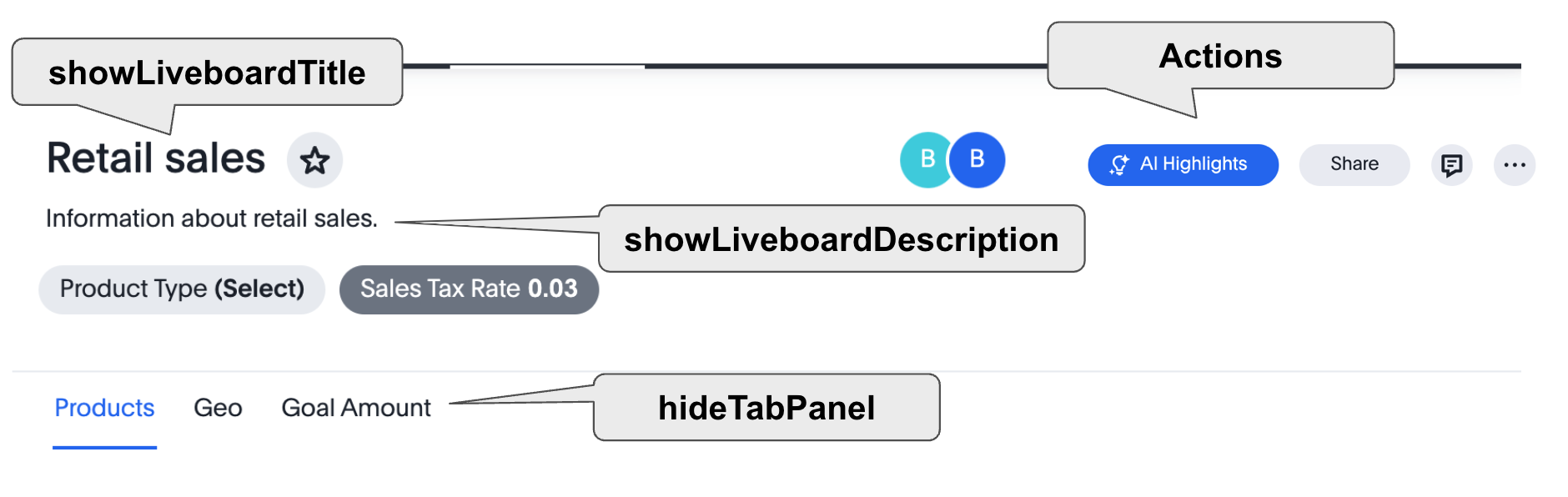Switch to the Geo tab
This screenshot has height=497, width=1568.
[218, 408]
